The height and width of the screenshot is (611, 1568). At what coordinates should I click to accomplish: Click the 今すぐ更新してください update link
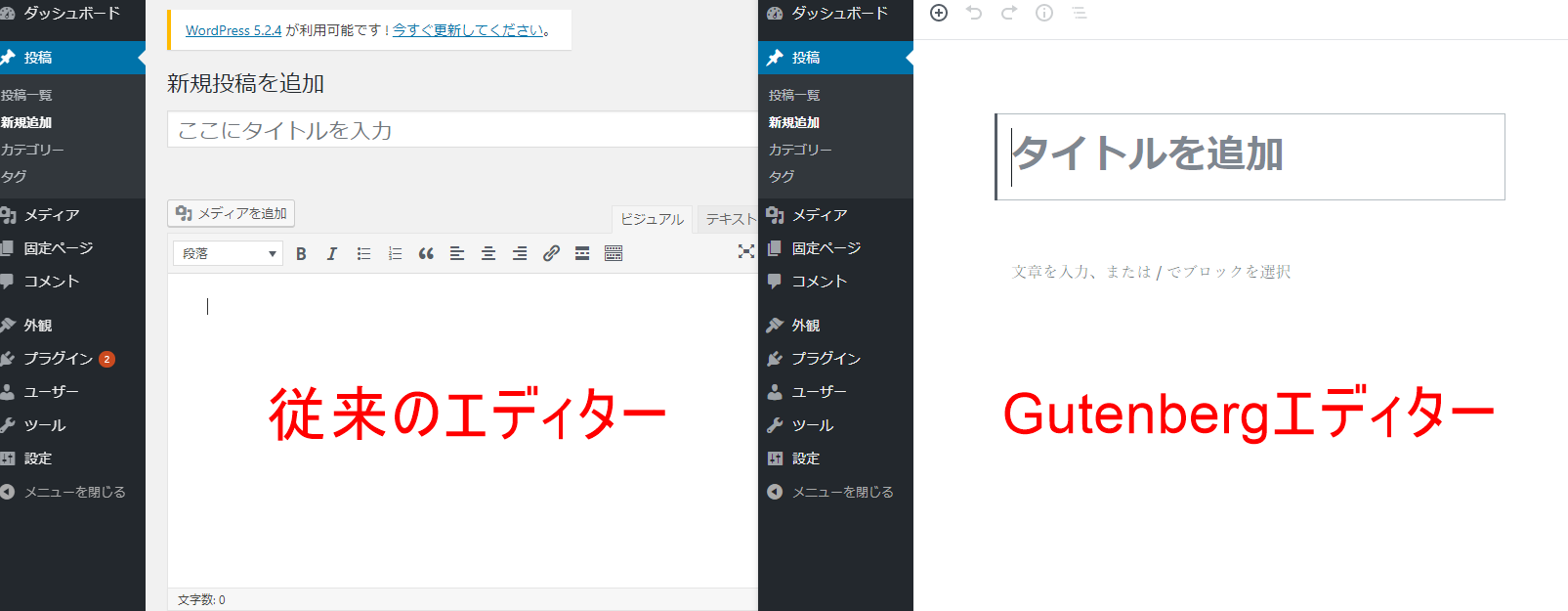tap(468, 30)
